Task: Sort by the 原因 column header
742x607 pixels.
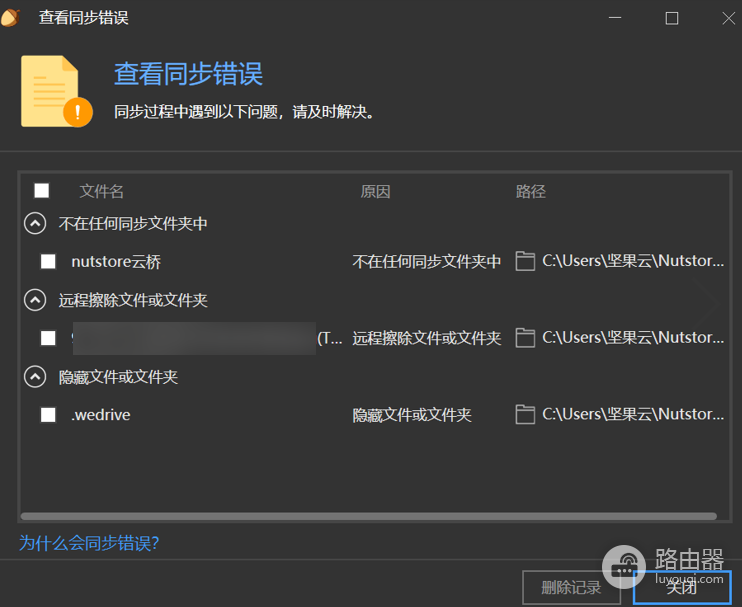Action: pyautogui.click(x=375, y=192)
